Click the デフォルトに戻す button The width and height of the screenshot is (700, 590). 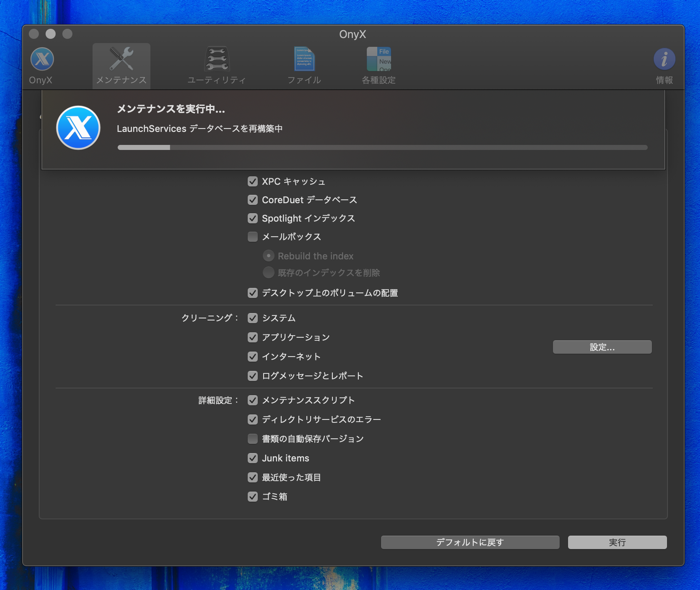(x=470, y=542)
